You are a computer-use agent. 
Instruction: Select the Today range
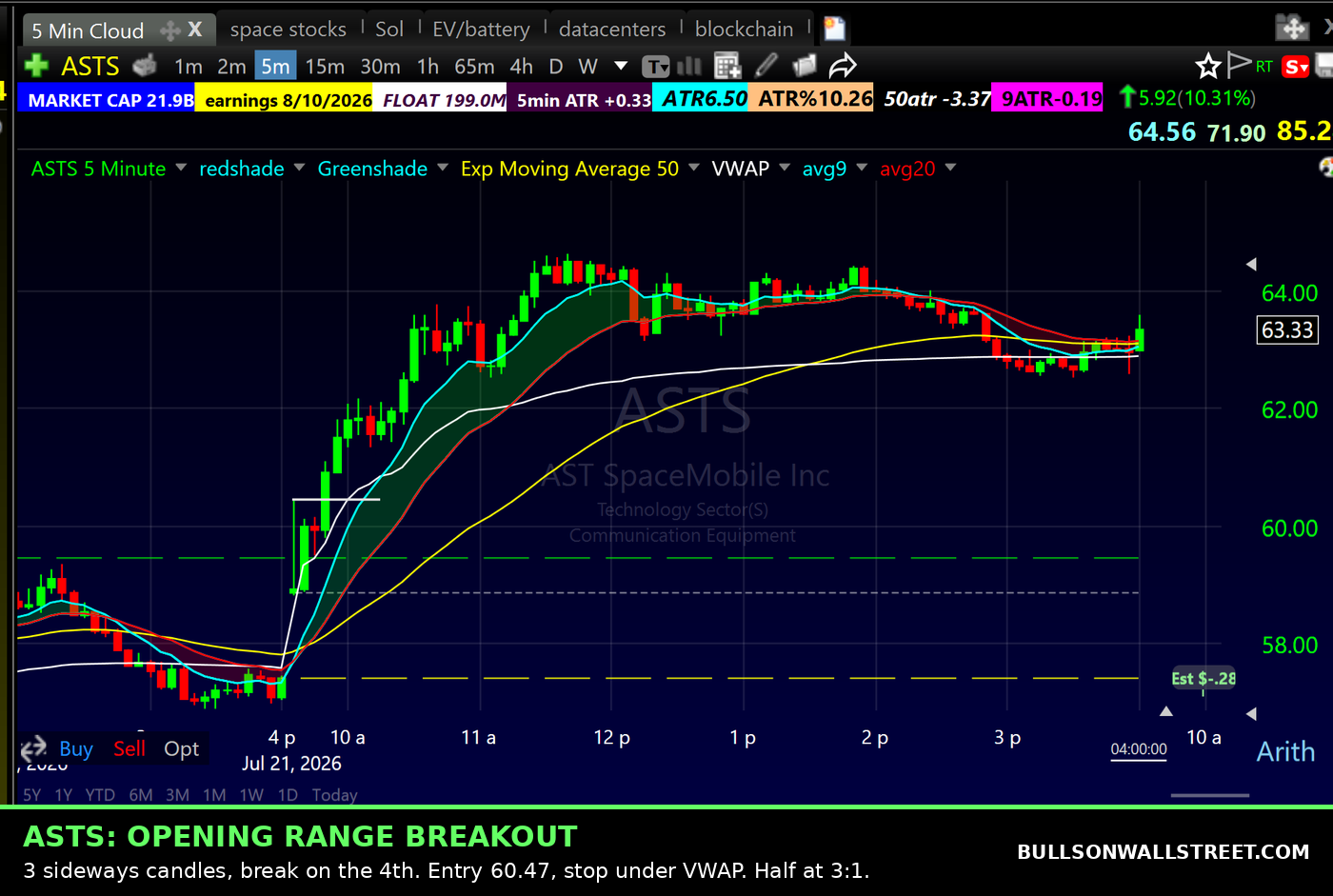pos(334,794)
